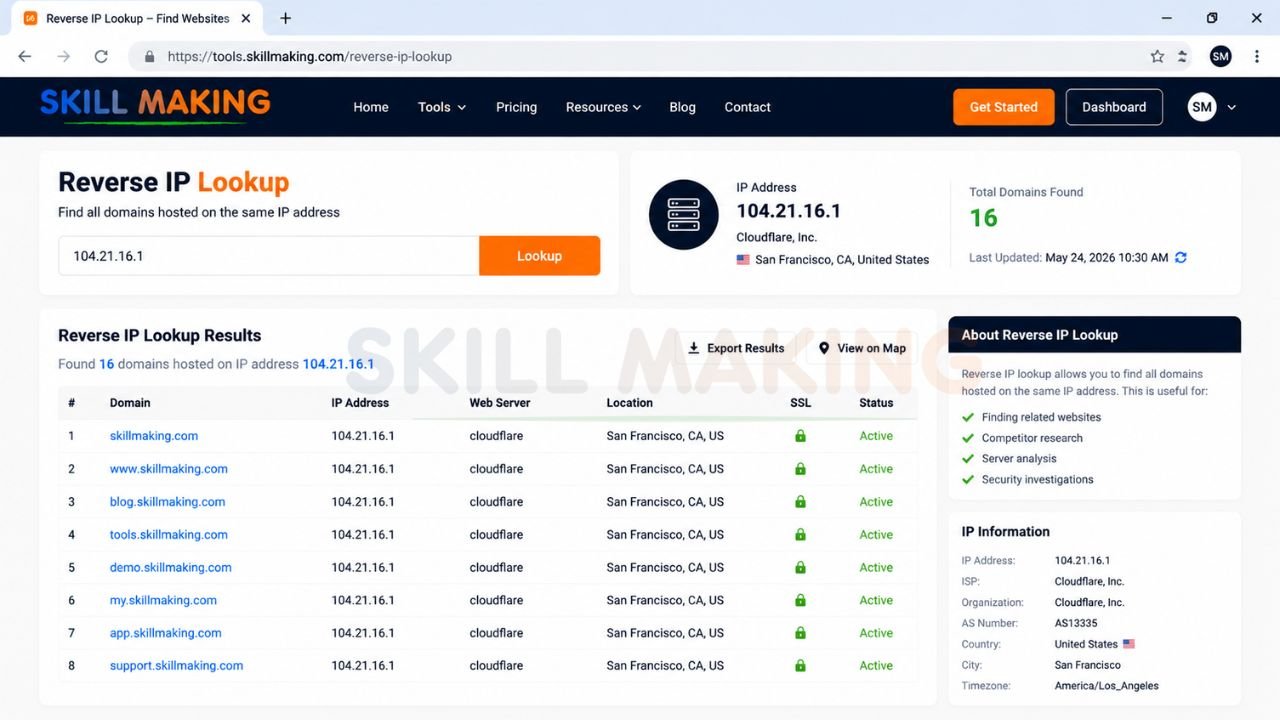Screen dimensions: 1280x720
Task: Open the account menu chevron
Action: click(1232, 107)
